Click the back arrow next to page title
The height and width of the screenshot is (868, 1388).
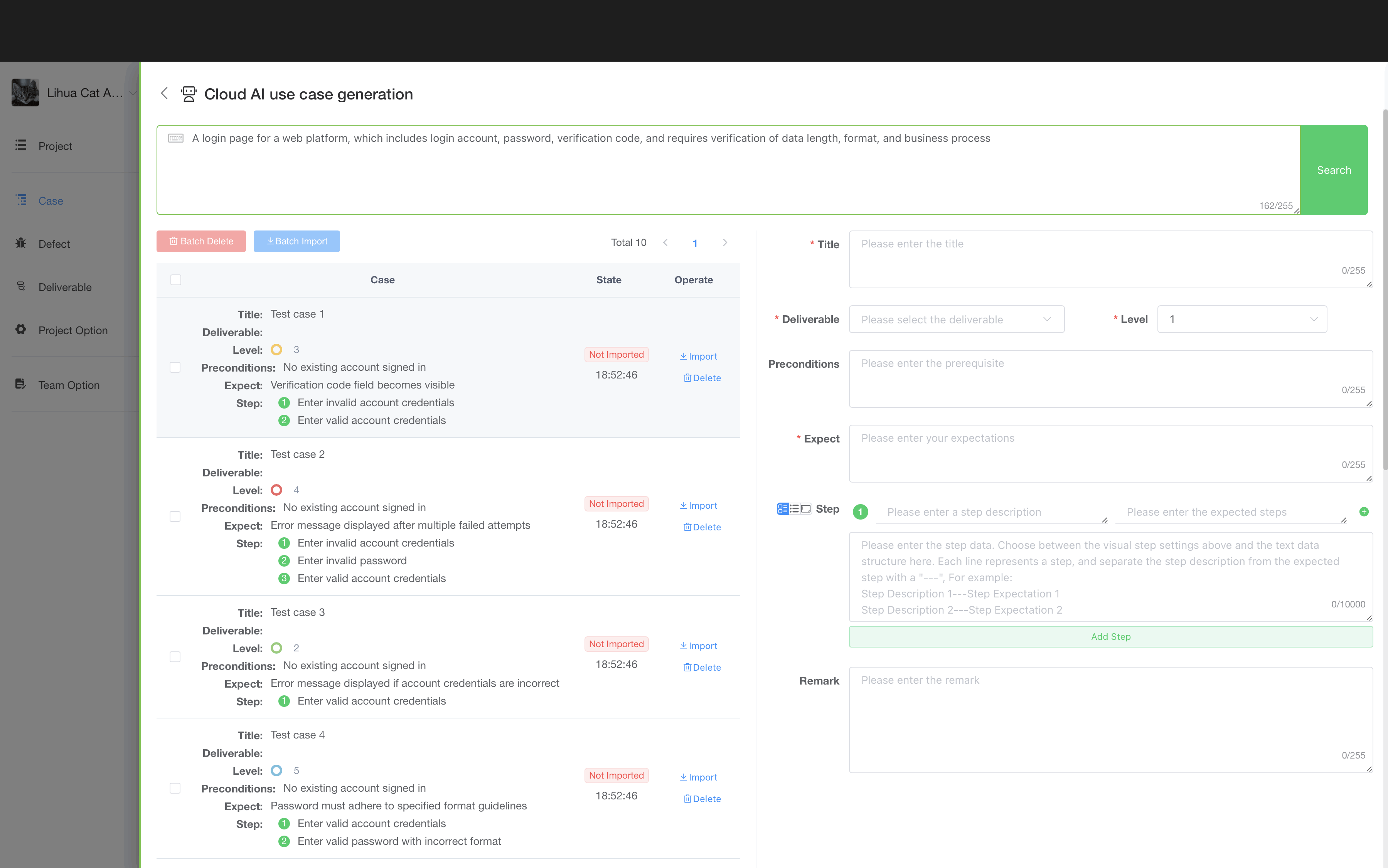164,94
